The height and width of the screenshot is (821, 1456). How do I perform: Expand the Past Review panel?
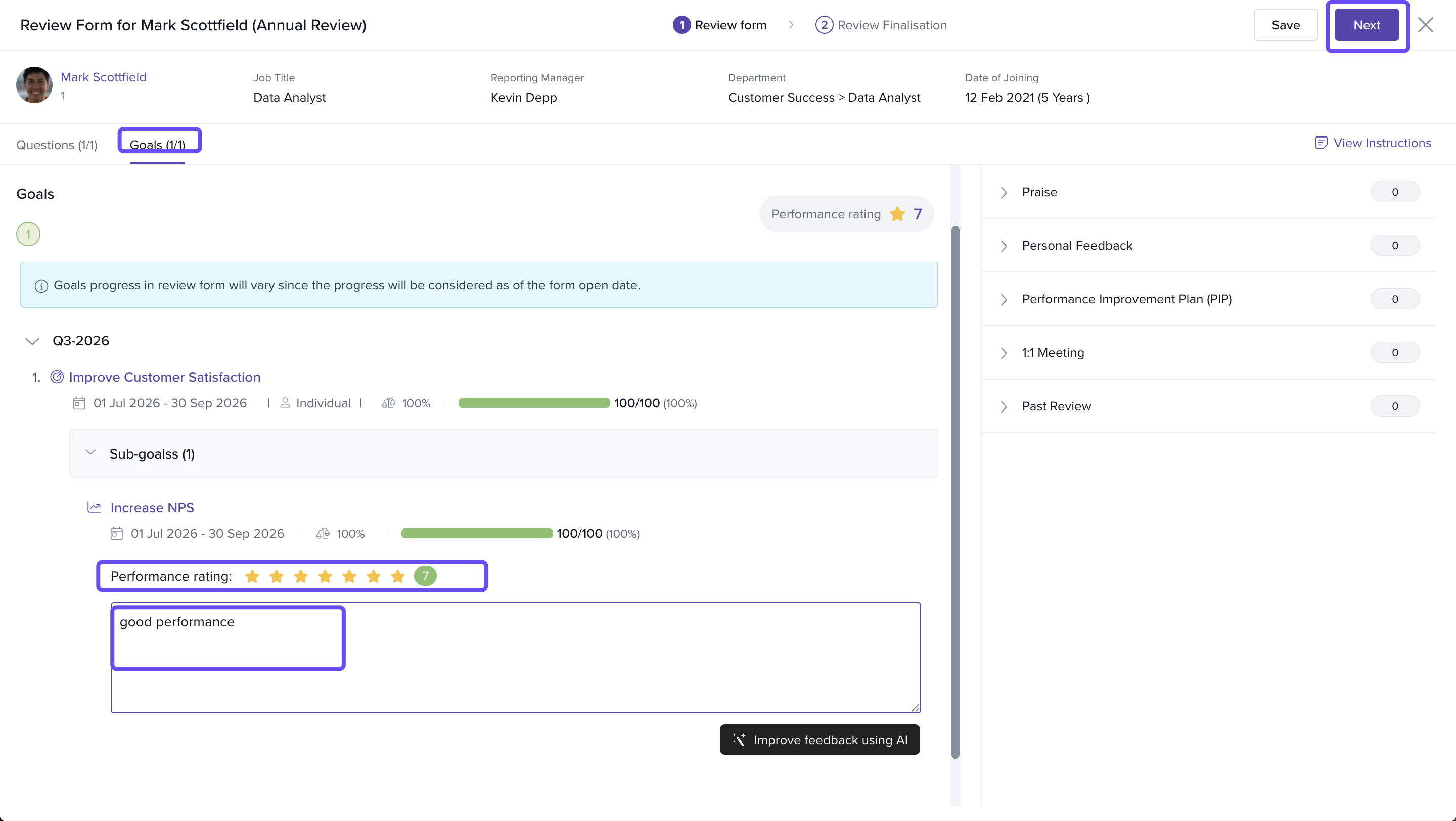[x=1208, y=406]
